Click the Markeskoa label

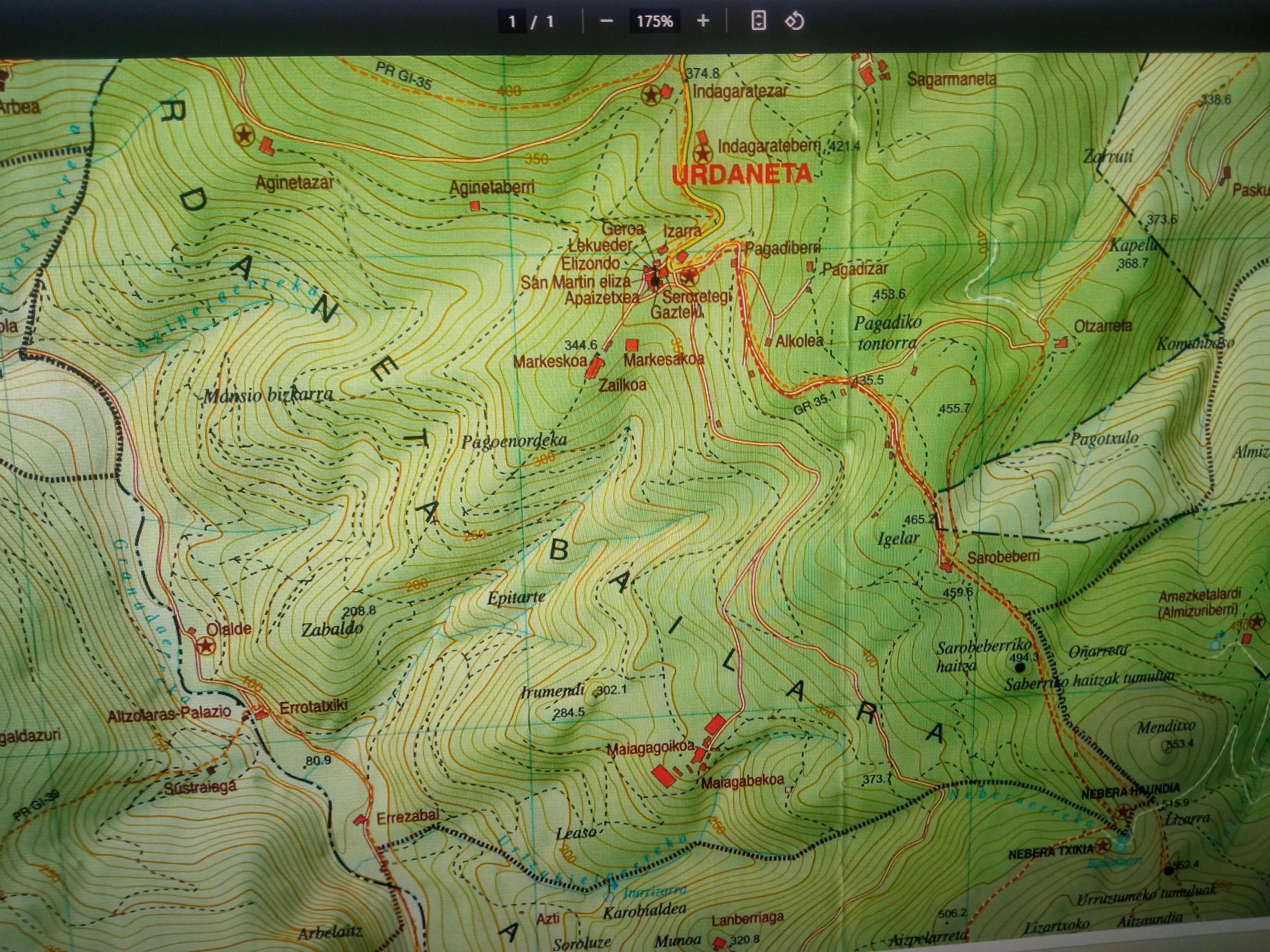550,362
